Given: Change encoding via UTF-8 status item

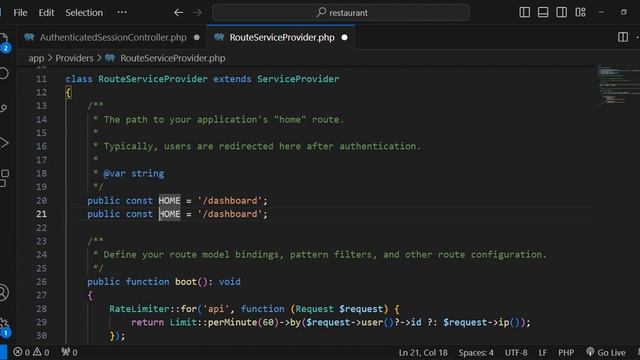Looking at the screenshot, I should pyautogui.click(x=516, y=353).
